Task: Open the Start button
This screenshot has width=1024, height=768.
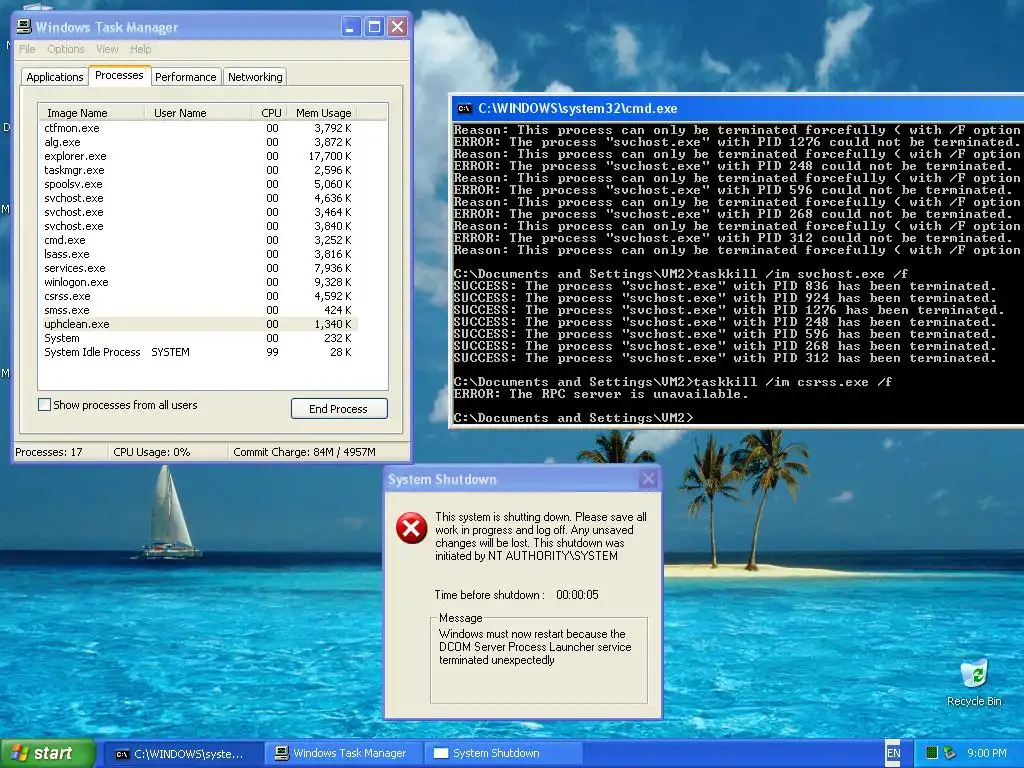Action: 48,753
